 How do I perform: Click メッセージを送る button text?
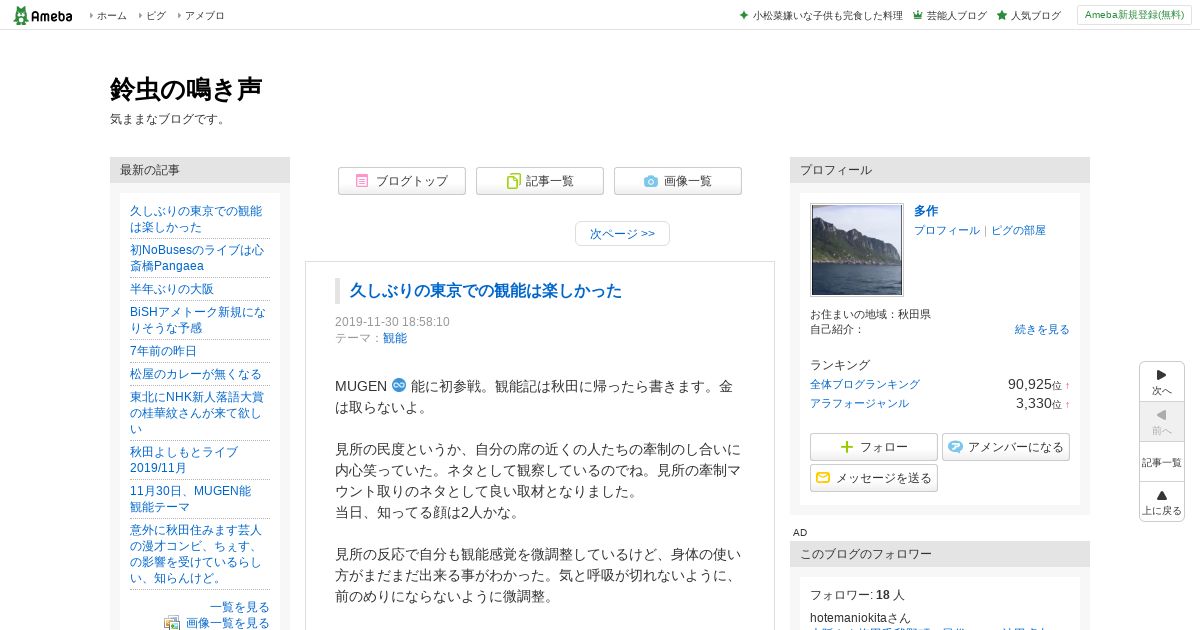click(x=884, y=478)
